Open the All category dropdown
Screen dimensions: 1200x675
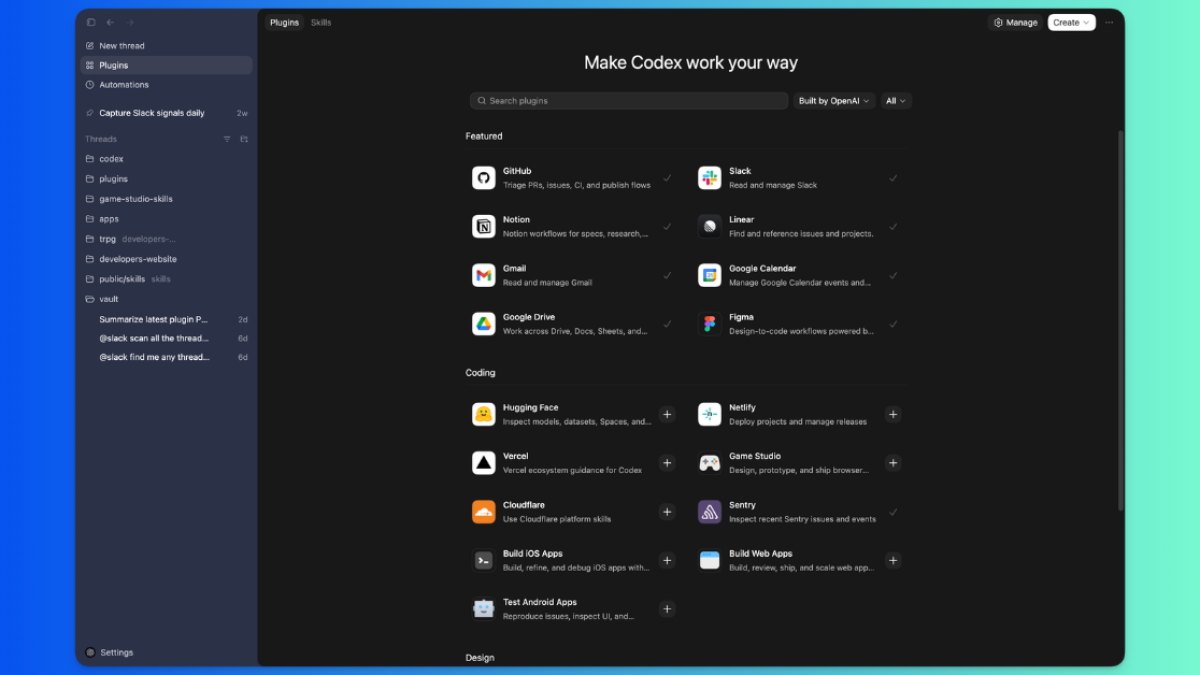(x=896, y=101)
